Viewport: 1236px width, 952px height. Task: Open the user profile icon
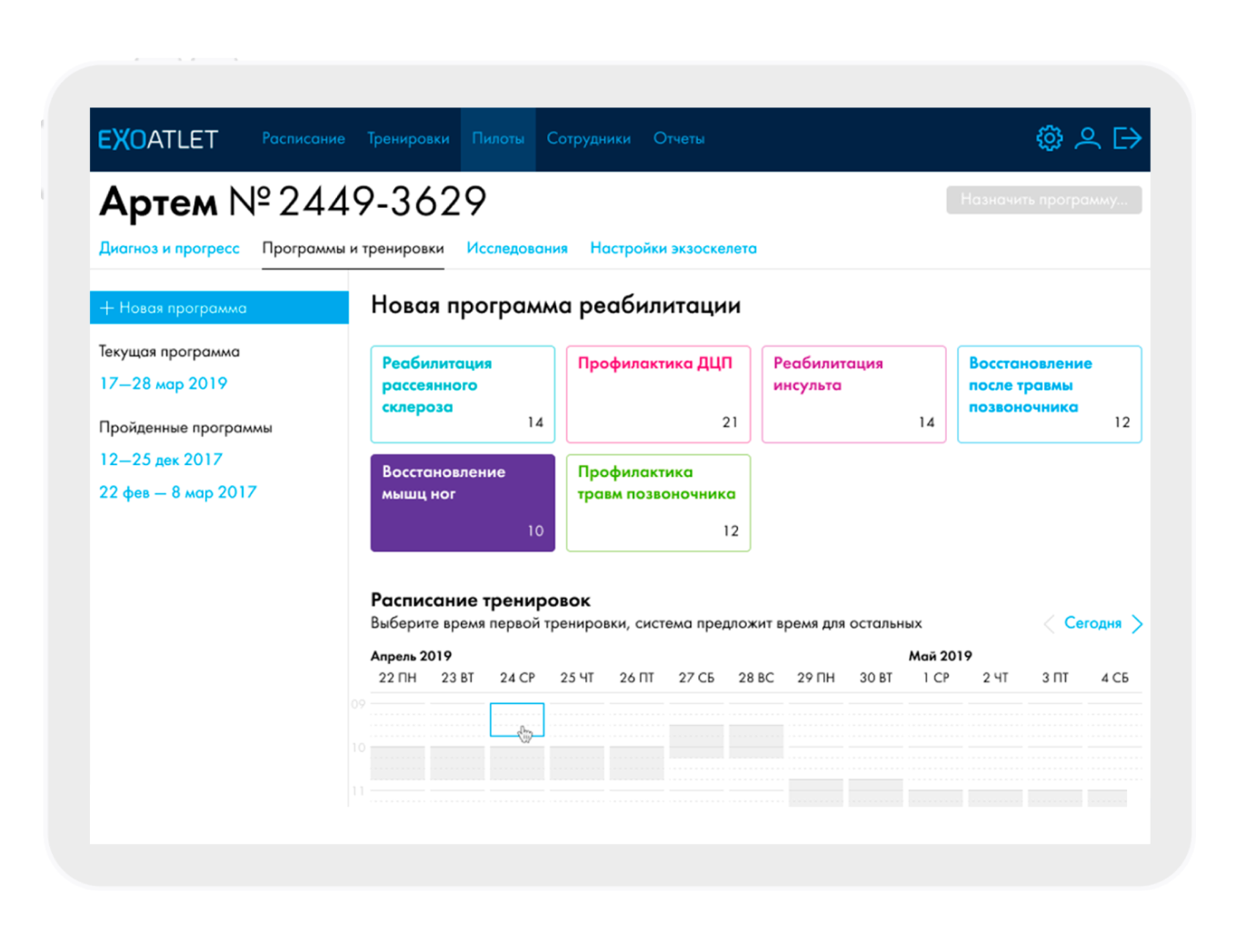1088,138
